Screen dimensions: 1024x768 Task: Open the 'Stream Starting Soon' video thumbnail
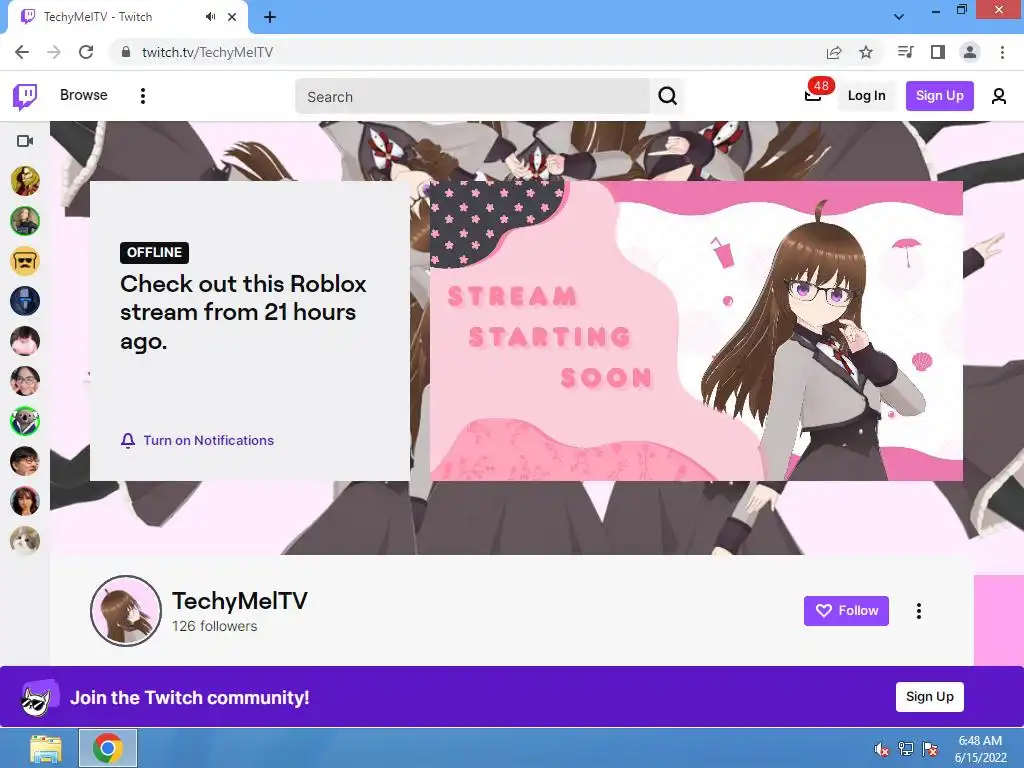point(696,331)
